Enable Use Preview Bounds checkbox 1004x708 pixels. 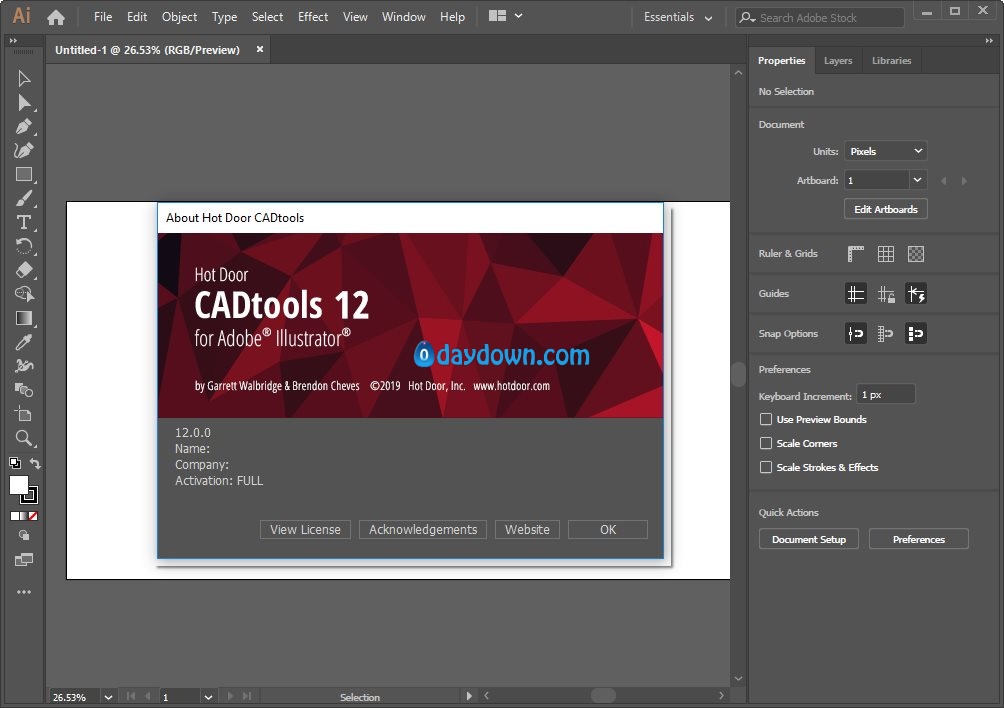(766, 420)
